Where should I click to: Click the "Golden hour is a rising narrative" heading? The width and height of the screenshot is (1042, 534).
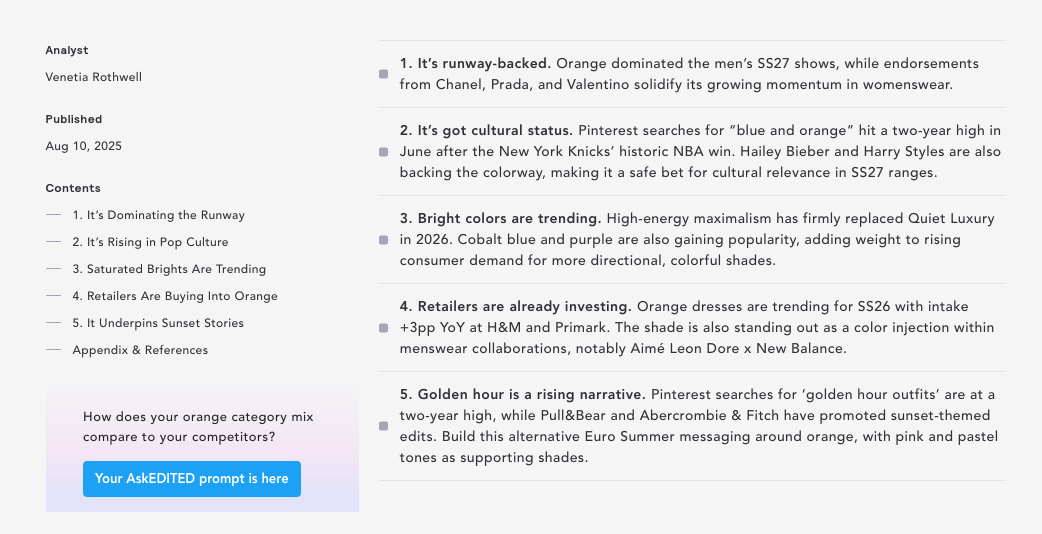pyautogui.click(x=522, y=395)
